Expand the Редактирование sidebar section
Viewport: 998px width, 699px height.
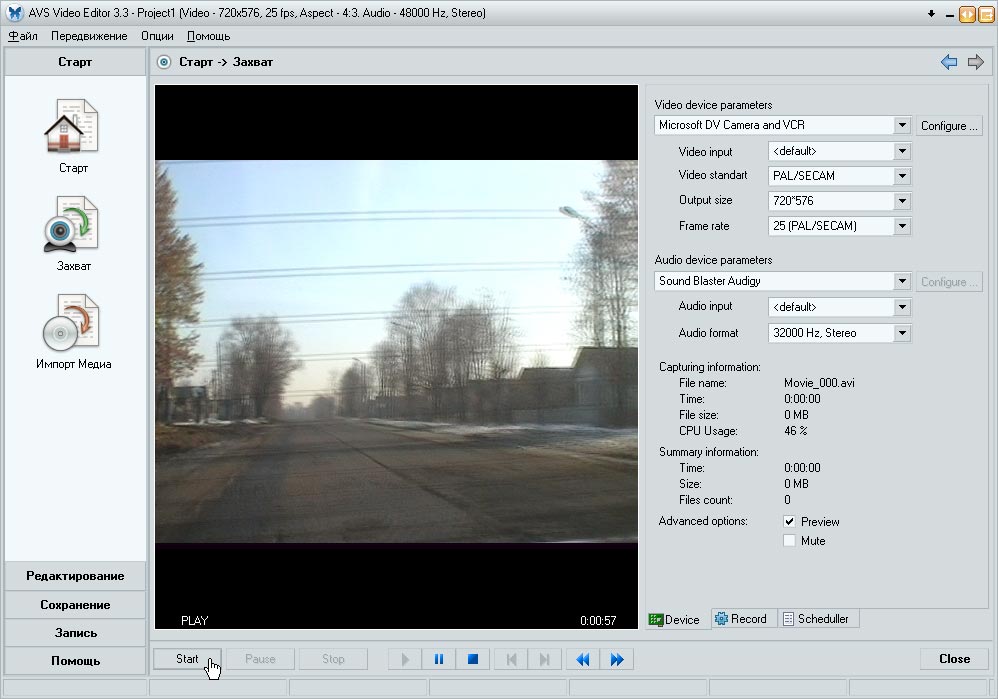(75, 576)
